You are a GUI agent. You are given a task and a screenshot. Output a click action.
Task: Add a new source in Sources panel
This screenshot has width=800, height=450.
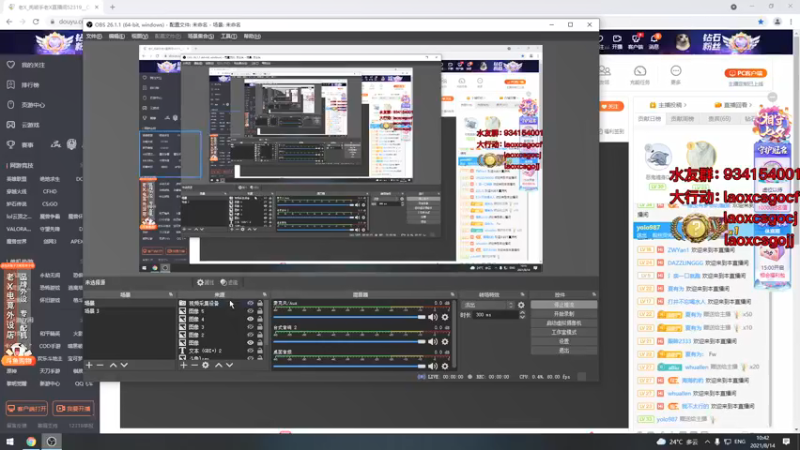pyautogui.click(x=183, y=365)
